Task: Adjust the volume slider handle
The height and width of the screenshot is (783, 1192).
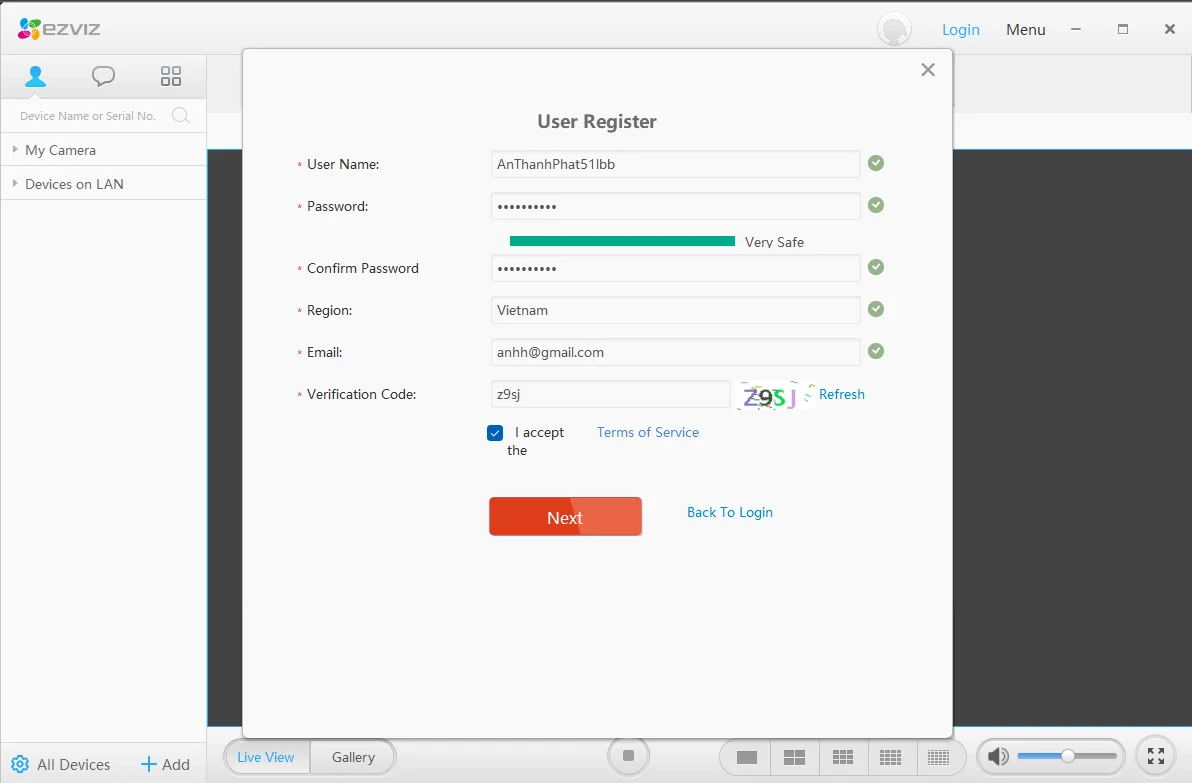Action: pos(1068,756)
